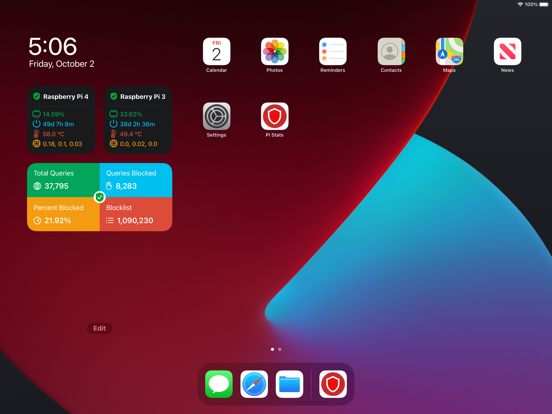
Task: Tap the 49.4 °C temperature reading
Action: (x=131, y=134)
